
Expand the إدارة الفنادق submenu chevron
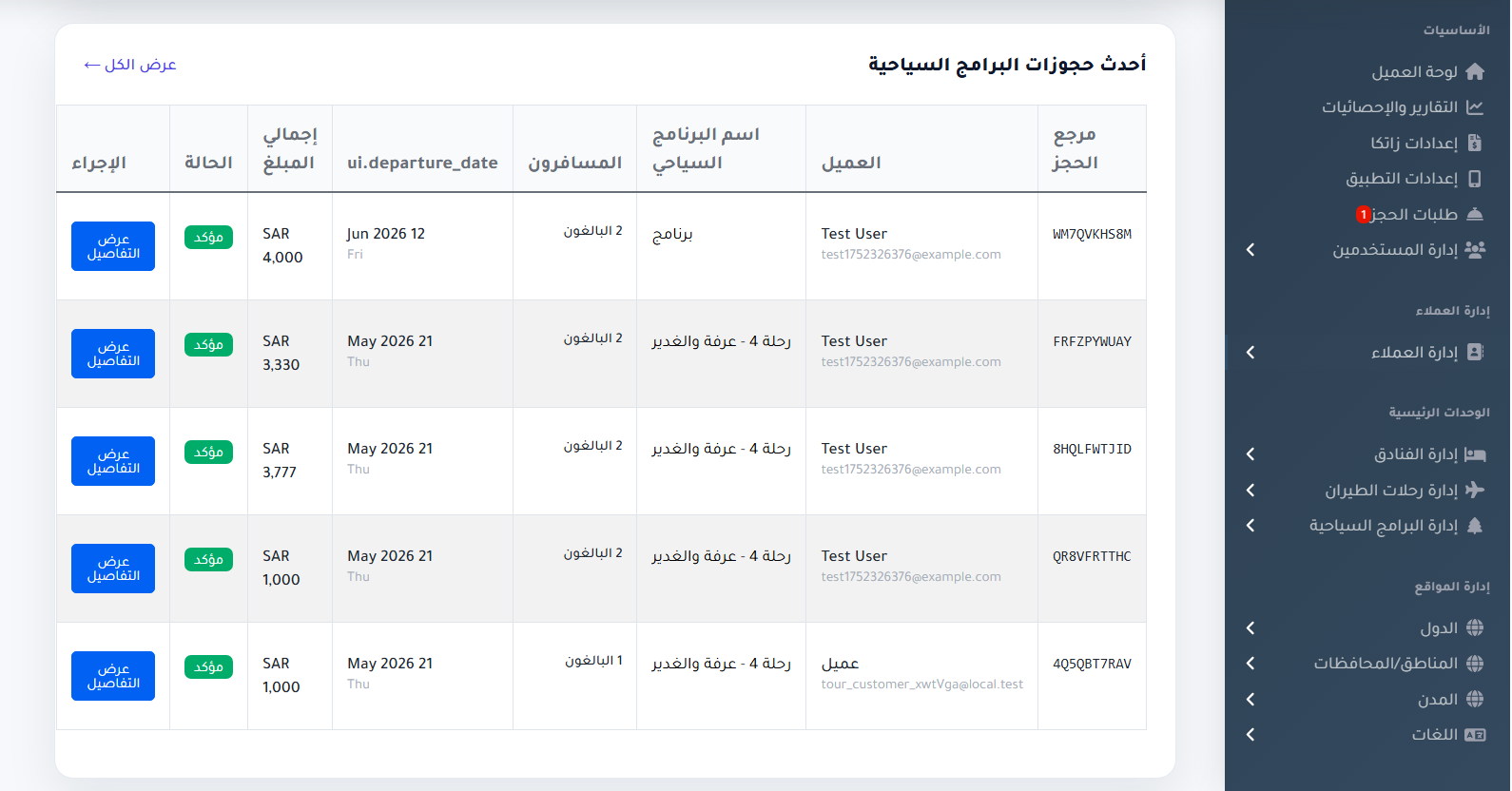click(x=1250, y=454)
